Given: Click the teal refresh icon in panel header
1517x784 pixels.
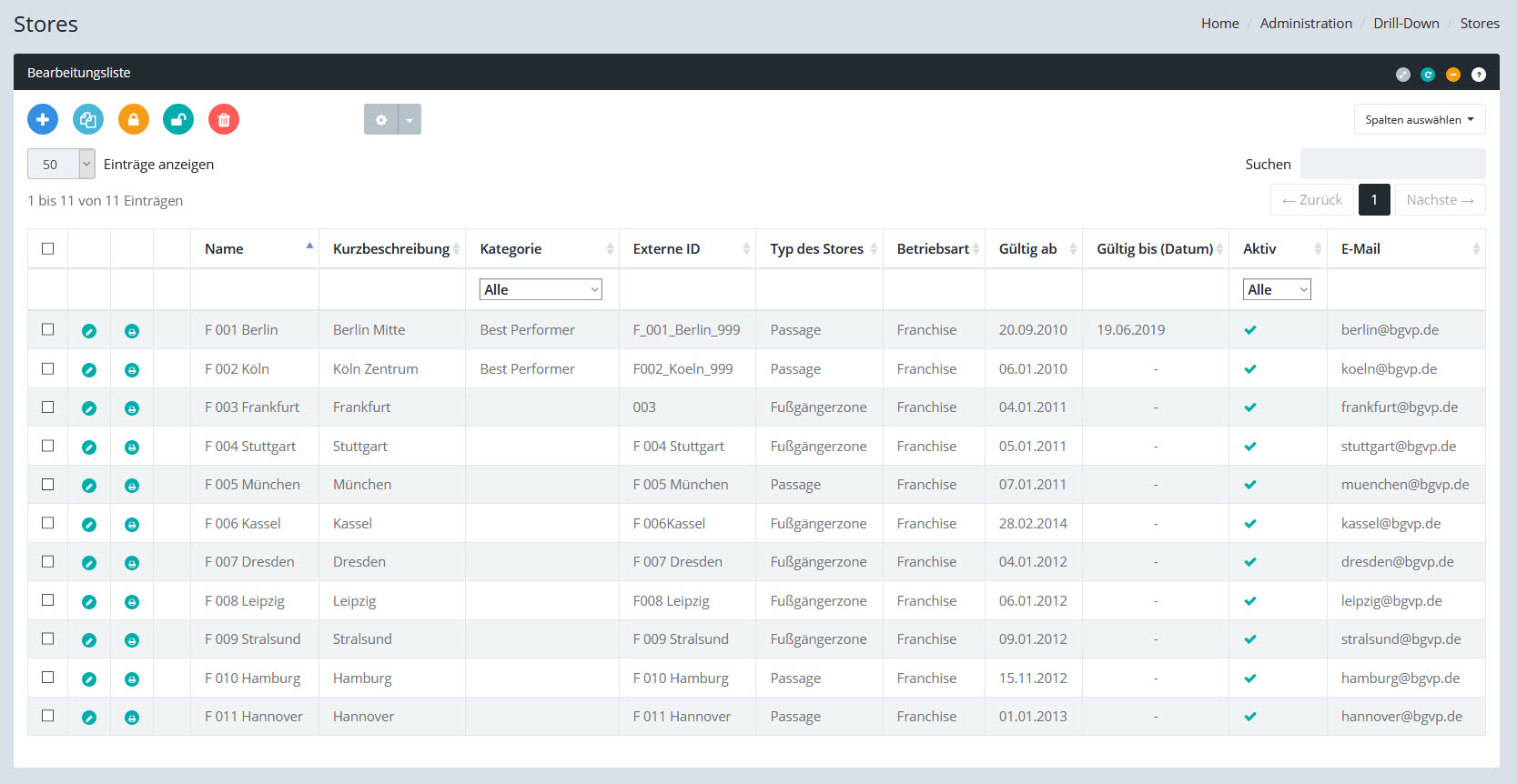Looking at the screenshot, I should point(1428,75).
